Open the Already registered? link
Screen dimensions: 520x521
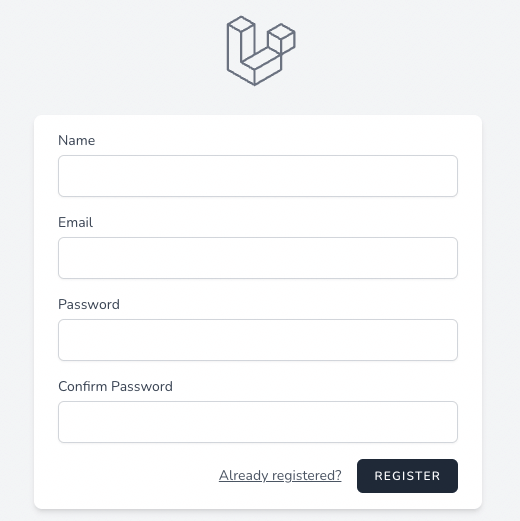(280, 476)
